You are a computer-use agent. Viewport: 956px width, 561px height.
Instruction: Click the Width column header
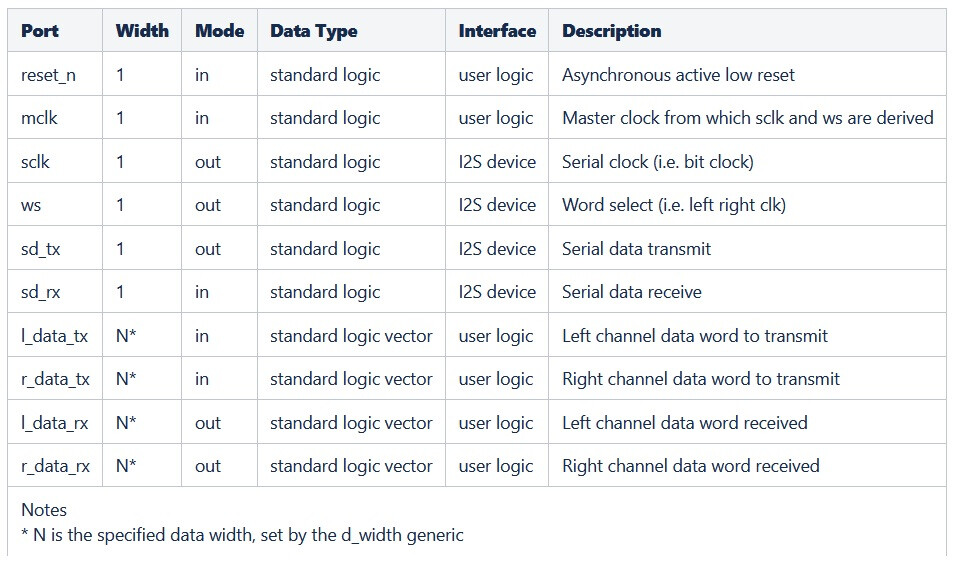142,31
